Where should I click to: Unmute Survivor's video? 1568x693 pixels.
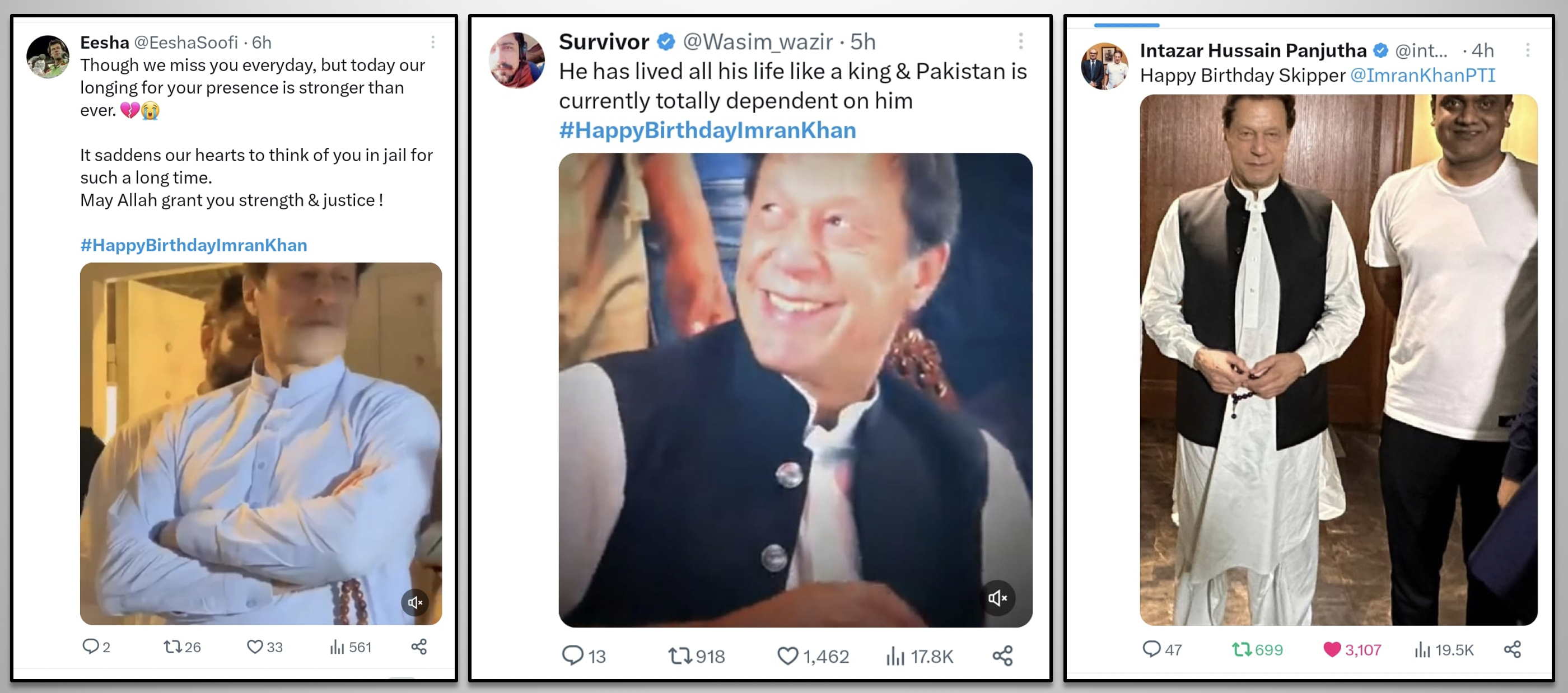tap(997, 598)
